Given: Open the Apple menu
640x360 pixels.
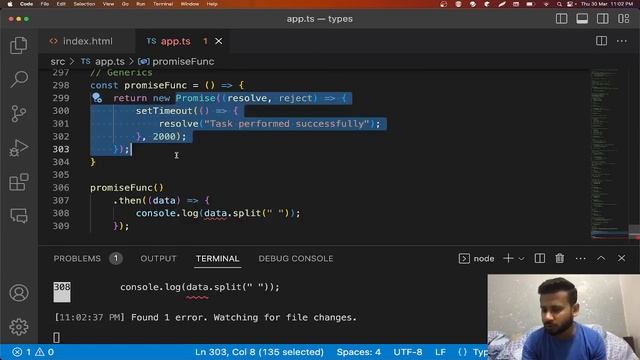Looking at the screenshot, I should [10, 4].
